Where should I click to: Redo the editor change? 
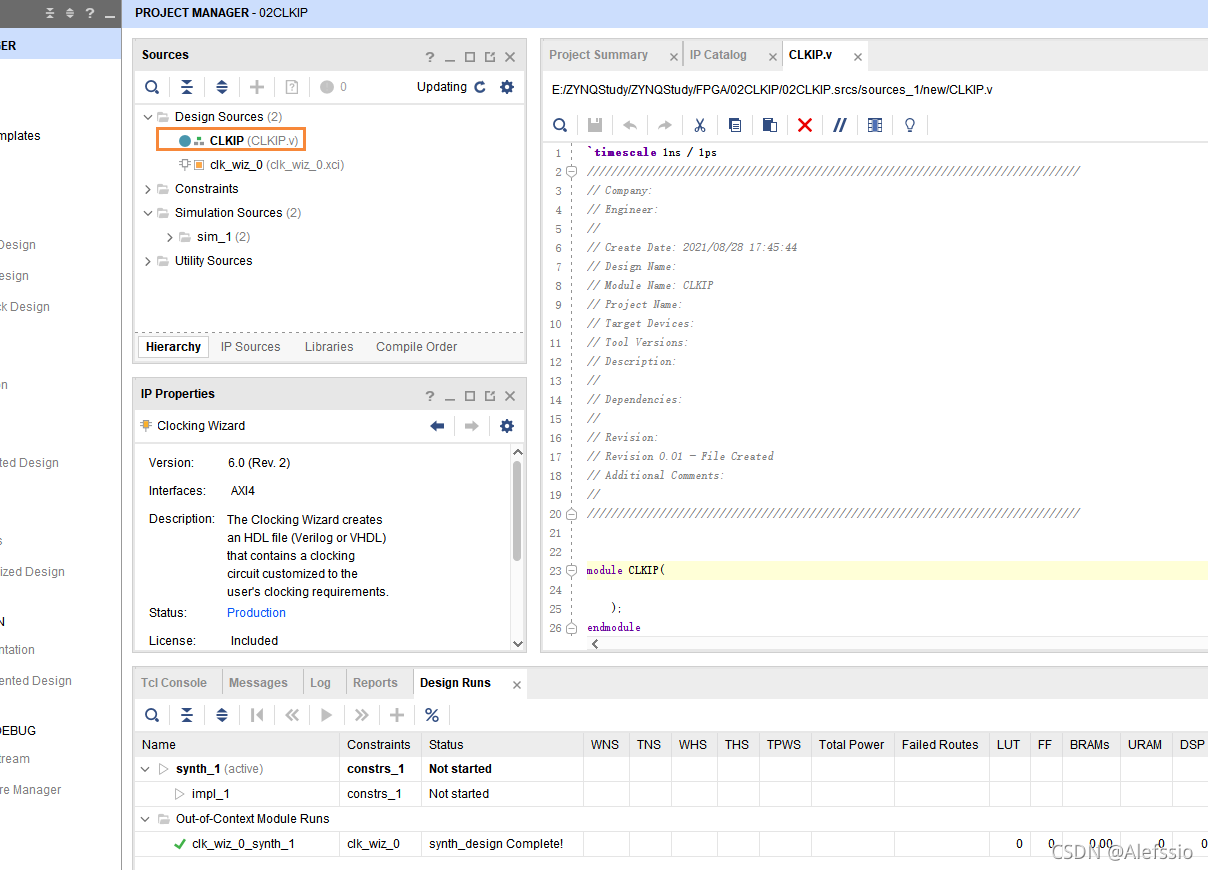pos(665,125)
